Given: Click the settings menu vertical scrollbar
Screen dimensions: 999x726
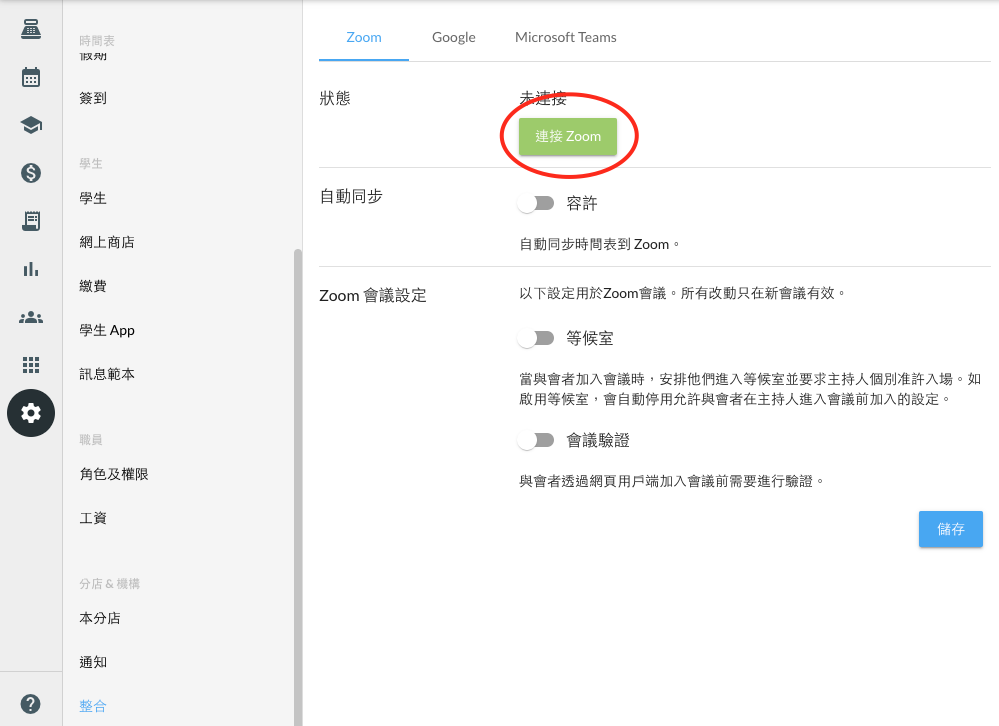Looking at the screenshot, I should [x=298, y=487].
